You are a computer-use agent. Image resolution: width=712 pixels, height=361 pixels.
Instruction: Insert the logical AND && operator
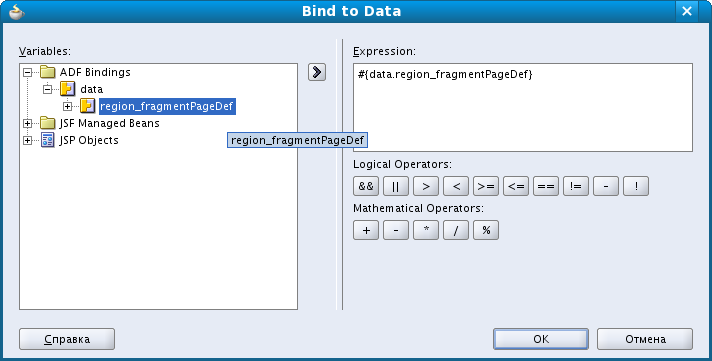pyautogui.click(x=366, y=186)
